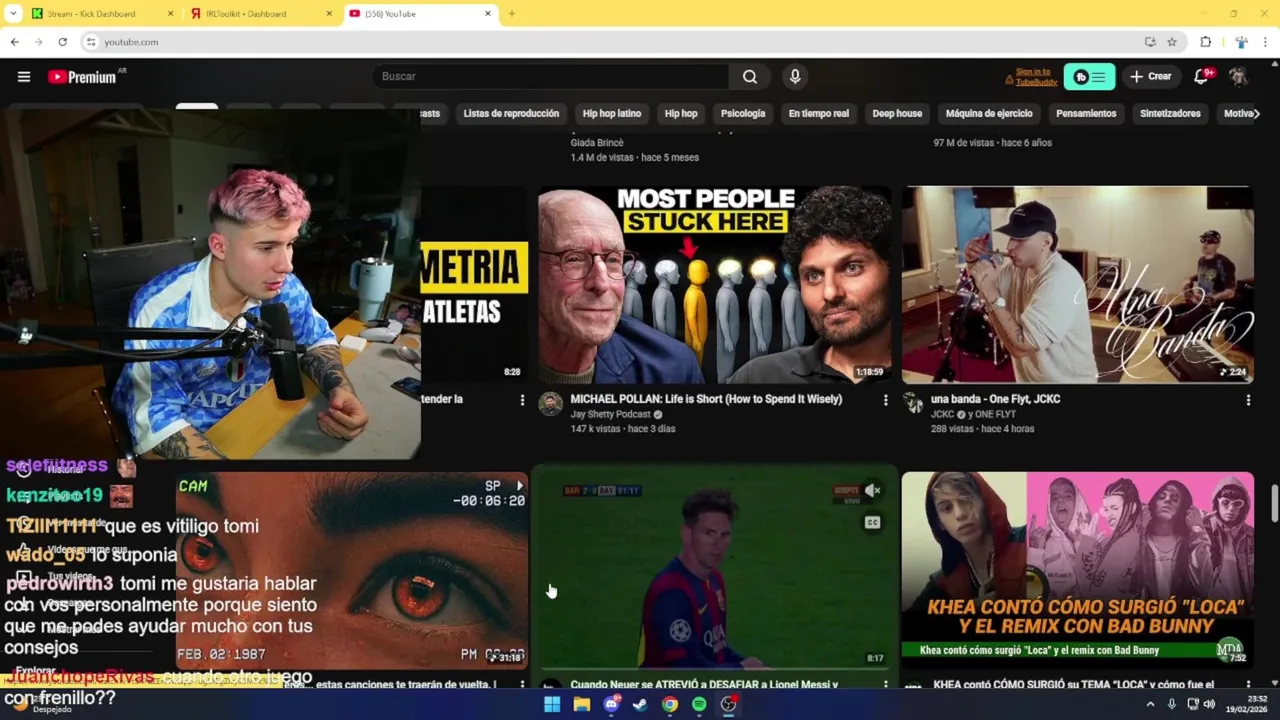Toggle captions on the Messi preview

[872, 522]
